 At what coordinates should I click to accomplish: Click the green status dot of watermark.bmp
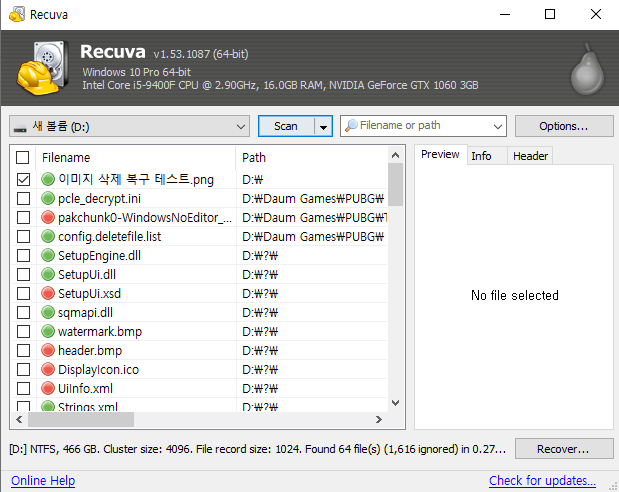coord(48,331)
